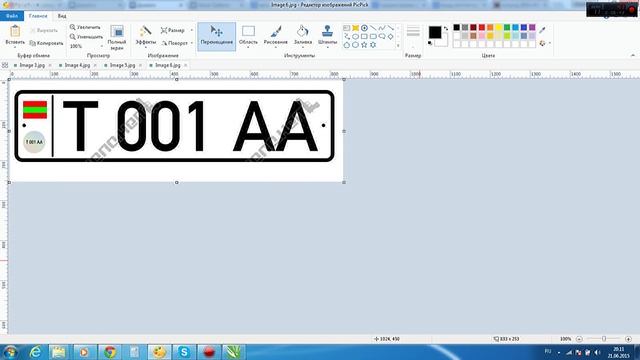Click the black foreground color box

click(x=435, y=32)
